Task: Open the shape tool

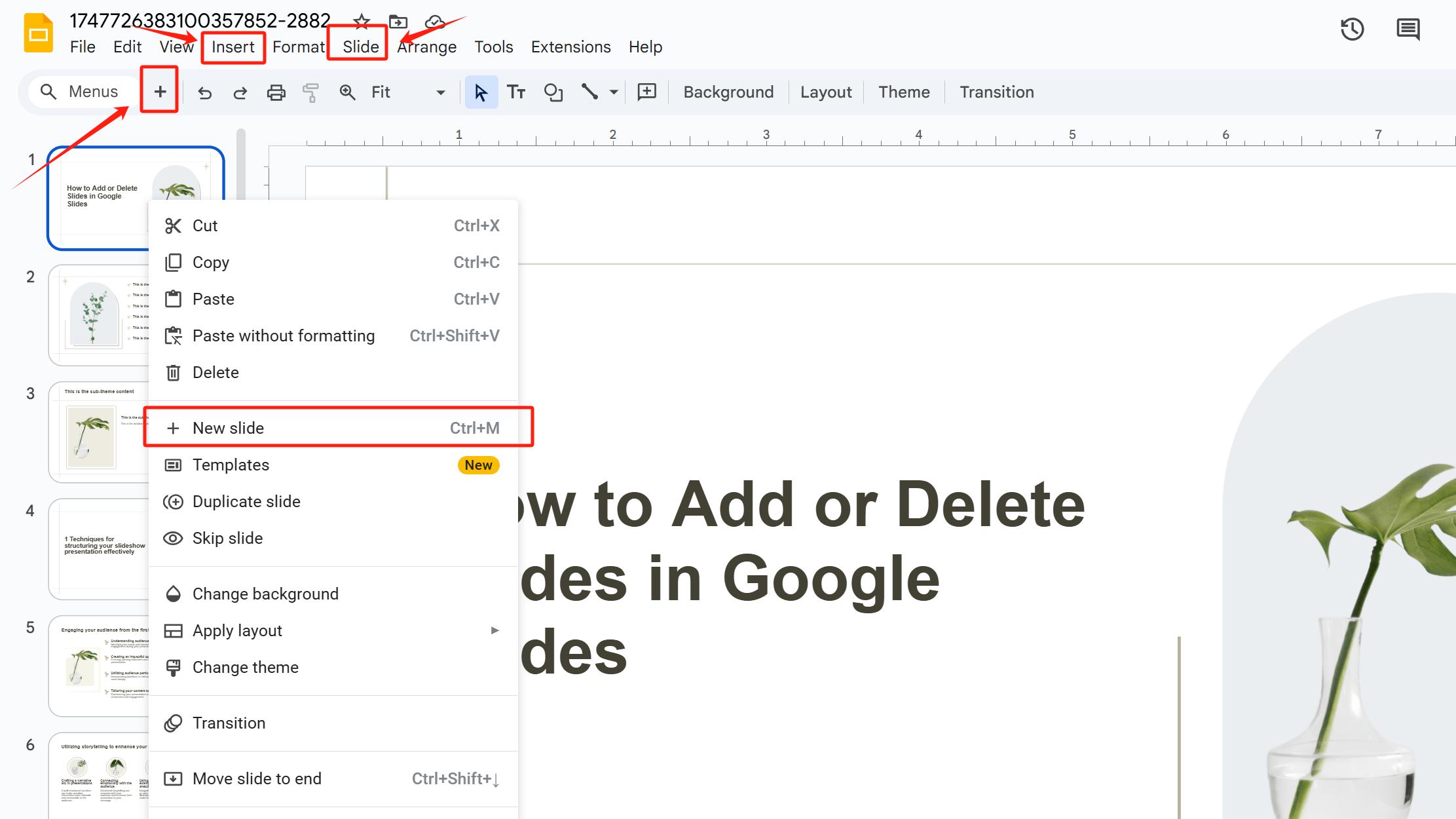Action: click(553, 92)
